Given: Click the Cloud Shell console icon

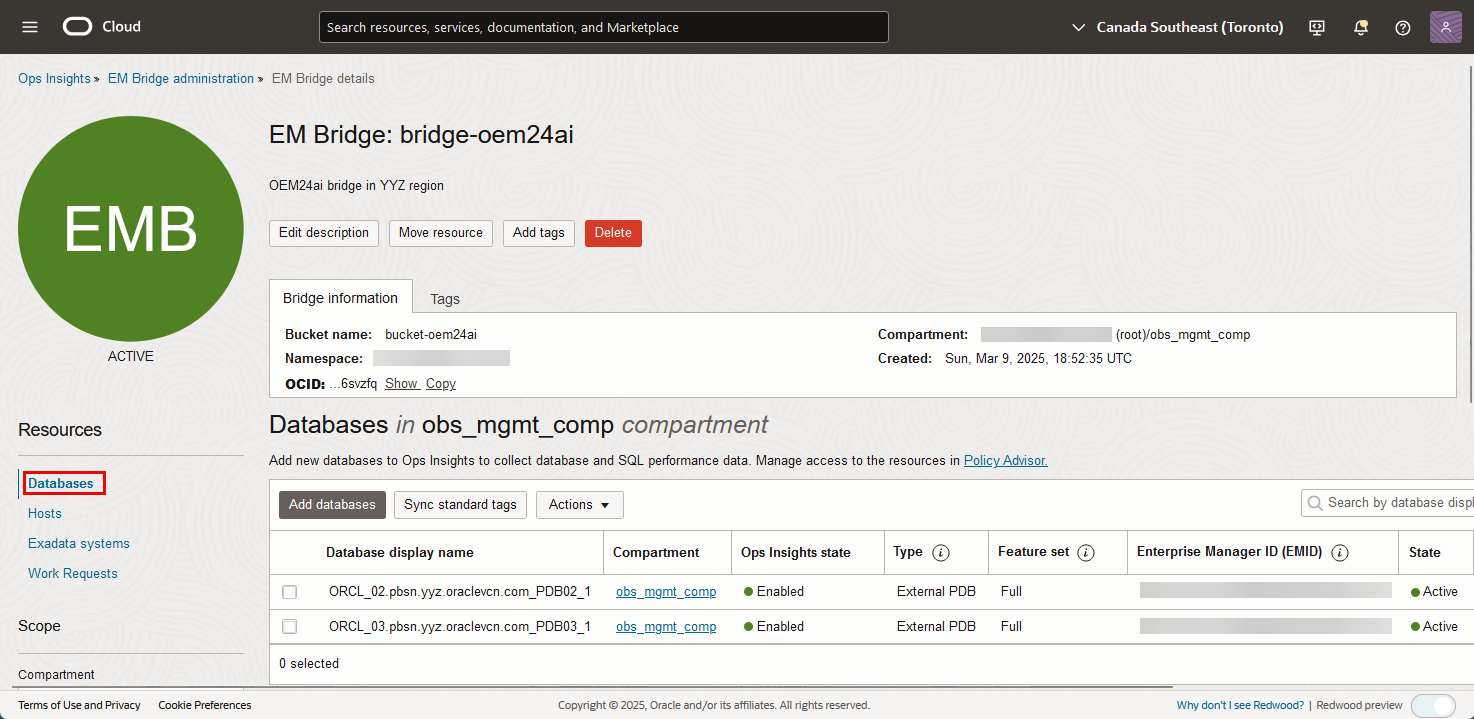Looking at the screenshot, I should [x=1316, y=27].
